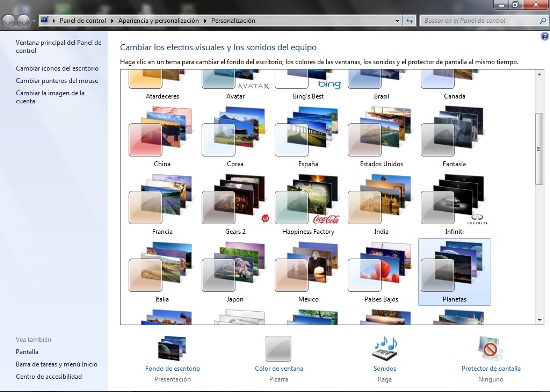Open the address bar history dropdown
Image resolution: width=550 pixels, height=392 pixels.
pos(397,21)
